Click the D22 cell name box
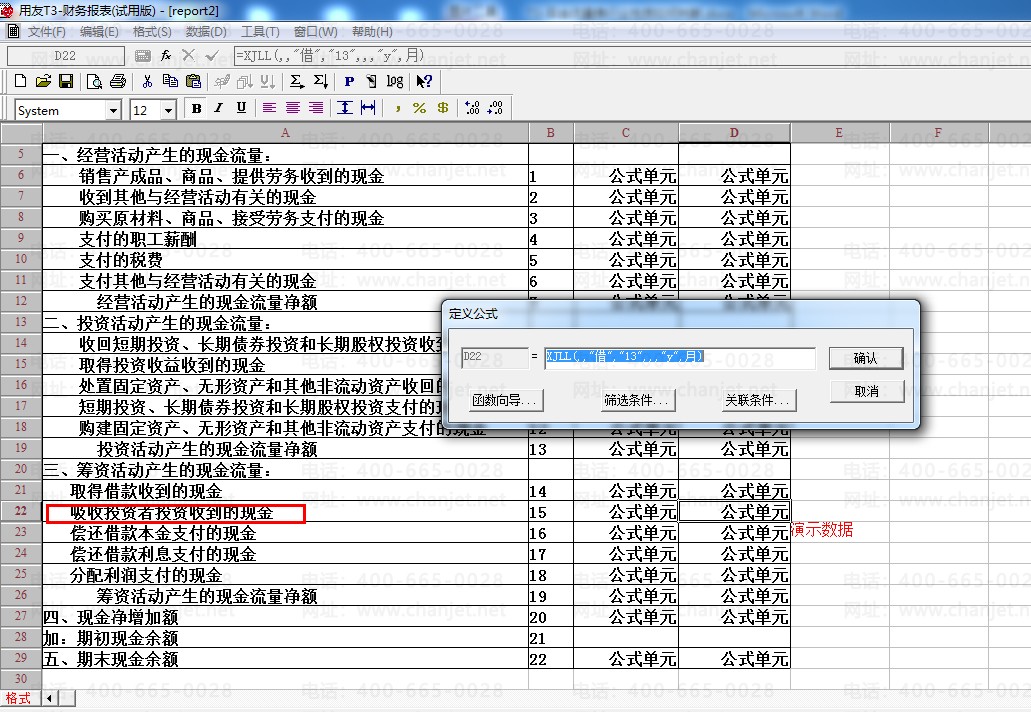 [x=65, y=56]
